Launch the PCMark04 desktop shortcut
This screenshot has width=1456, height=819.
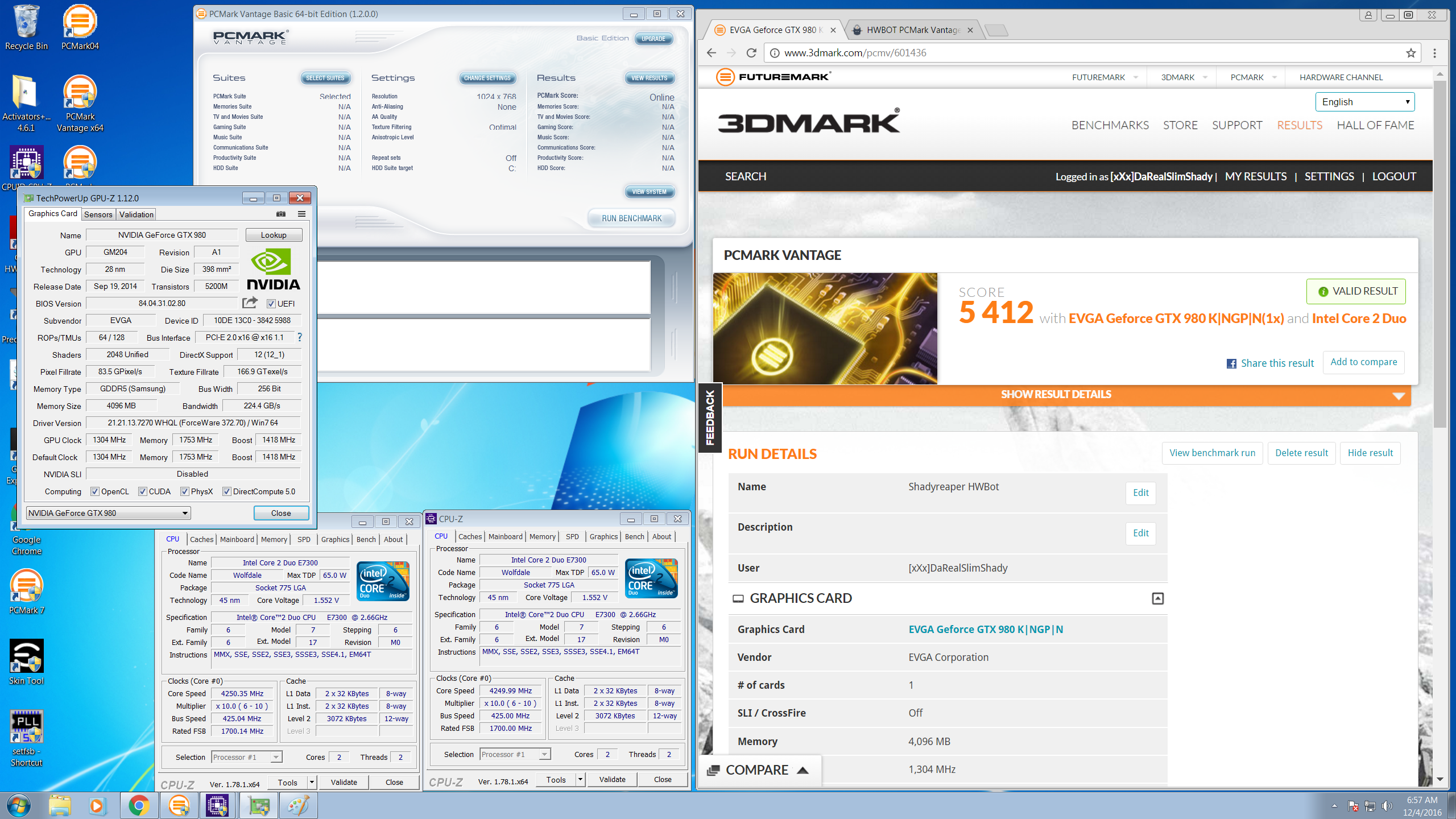click(x=80, y=27)
